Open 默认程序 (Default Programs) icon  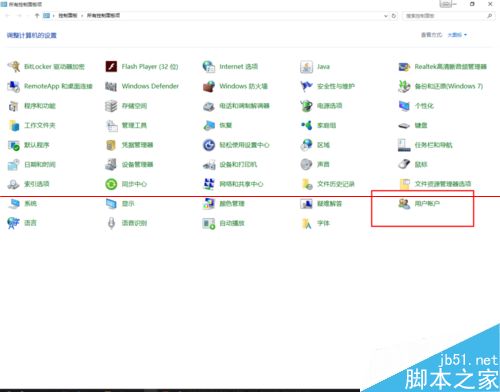click(x=14, y=145)
